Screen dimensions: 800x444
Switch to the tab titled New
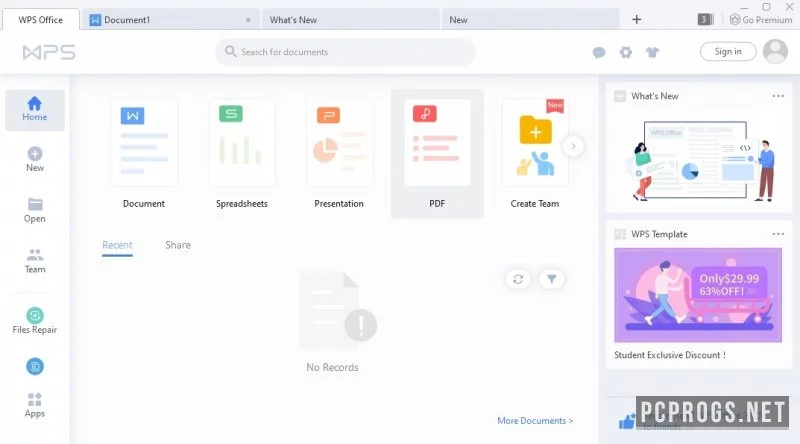coord(531,20)
